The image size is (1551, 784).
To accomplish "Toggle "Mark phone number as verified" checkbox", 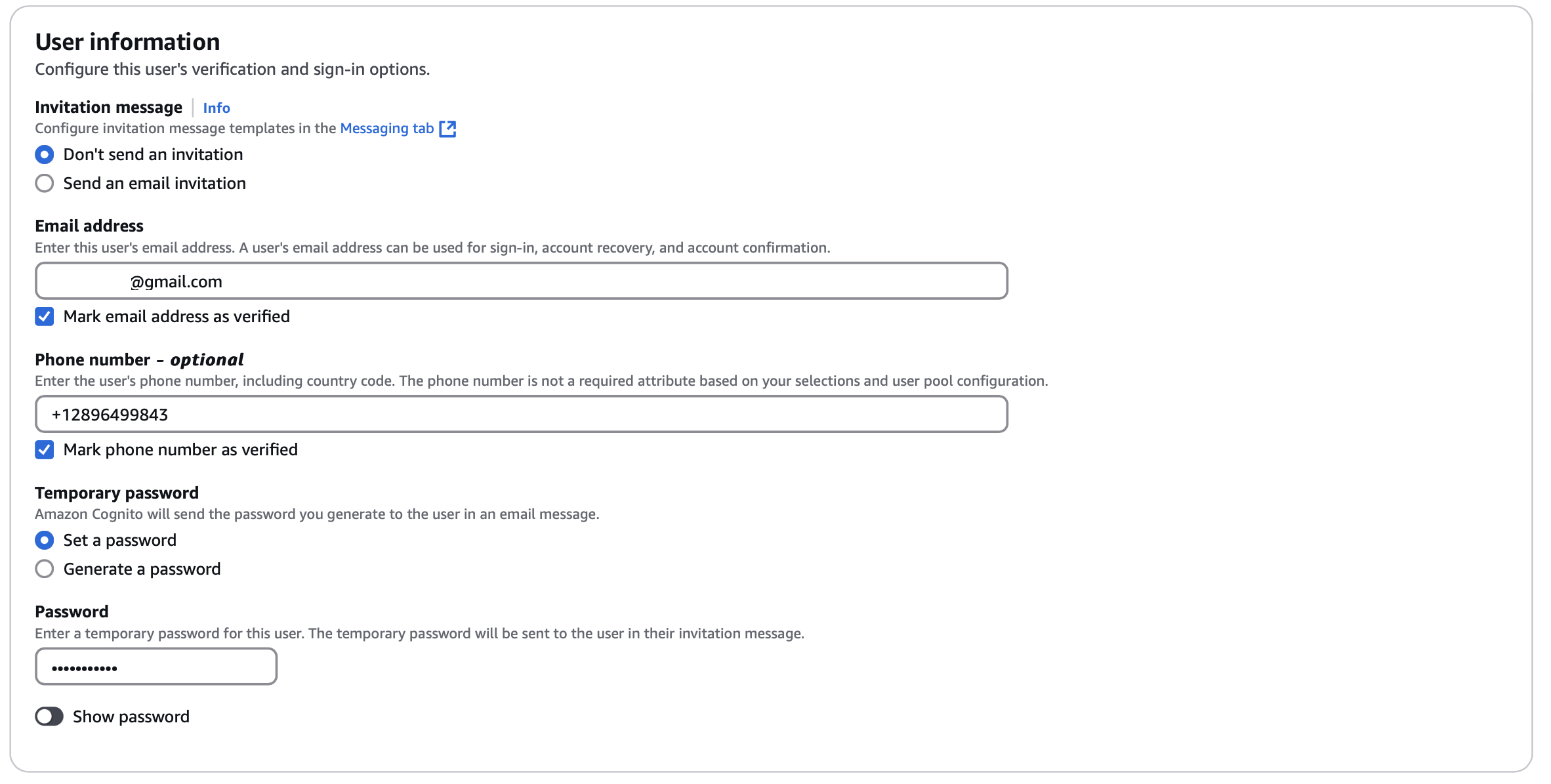I will [x=44, y=449].
